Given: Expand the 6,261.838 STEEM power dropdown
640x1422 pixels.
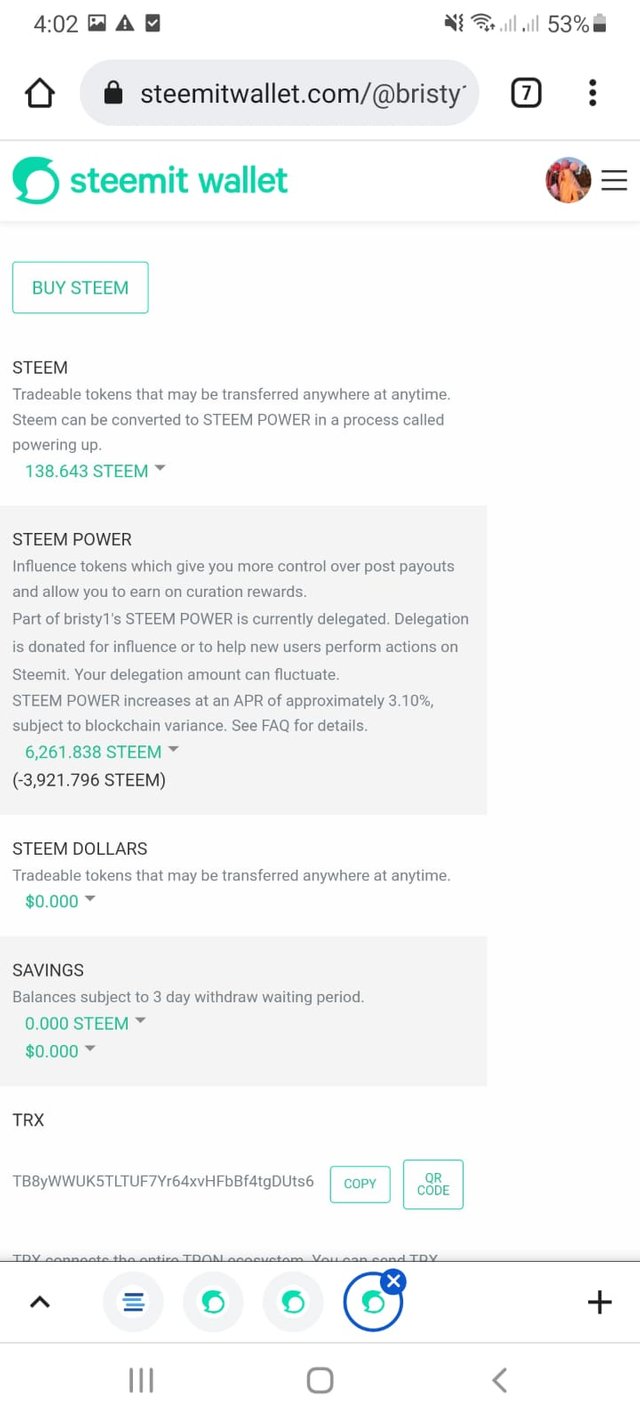Looking at the screenshot, I should pyautogui.click(x=101, y=752).
